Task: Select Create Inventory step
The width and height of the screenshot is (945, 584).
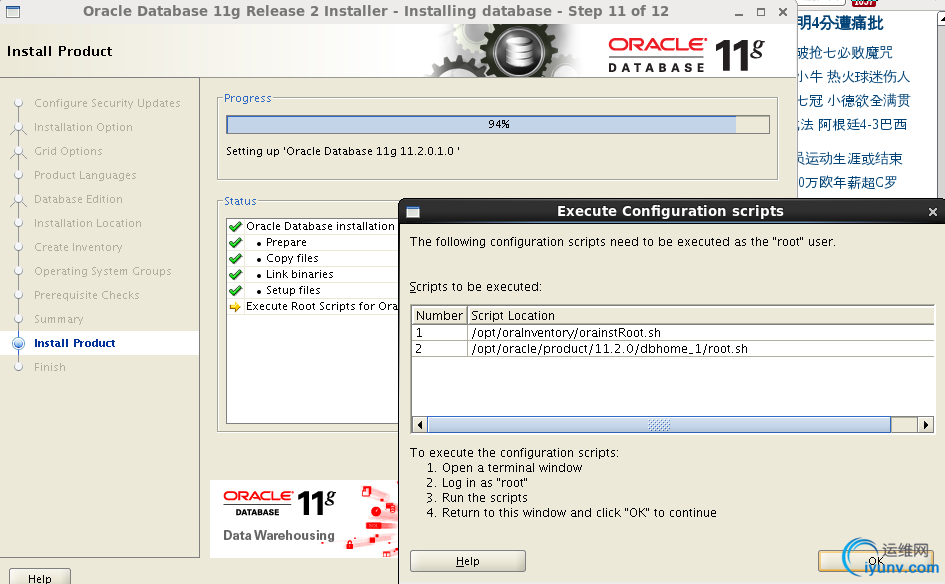Action: 78,247
